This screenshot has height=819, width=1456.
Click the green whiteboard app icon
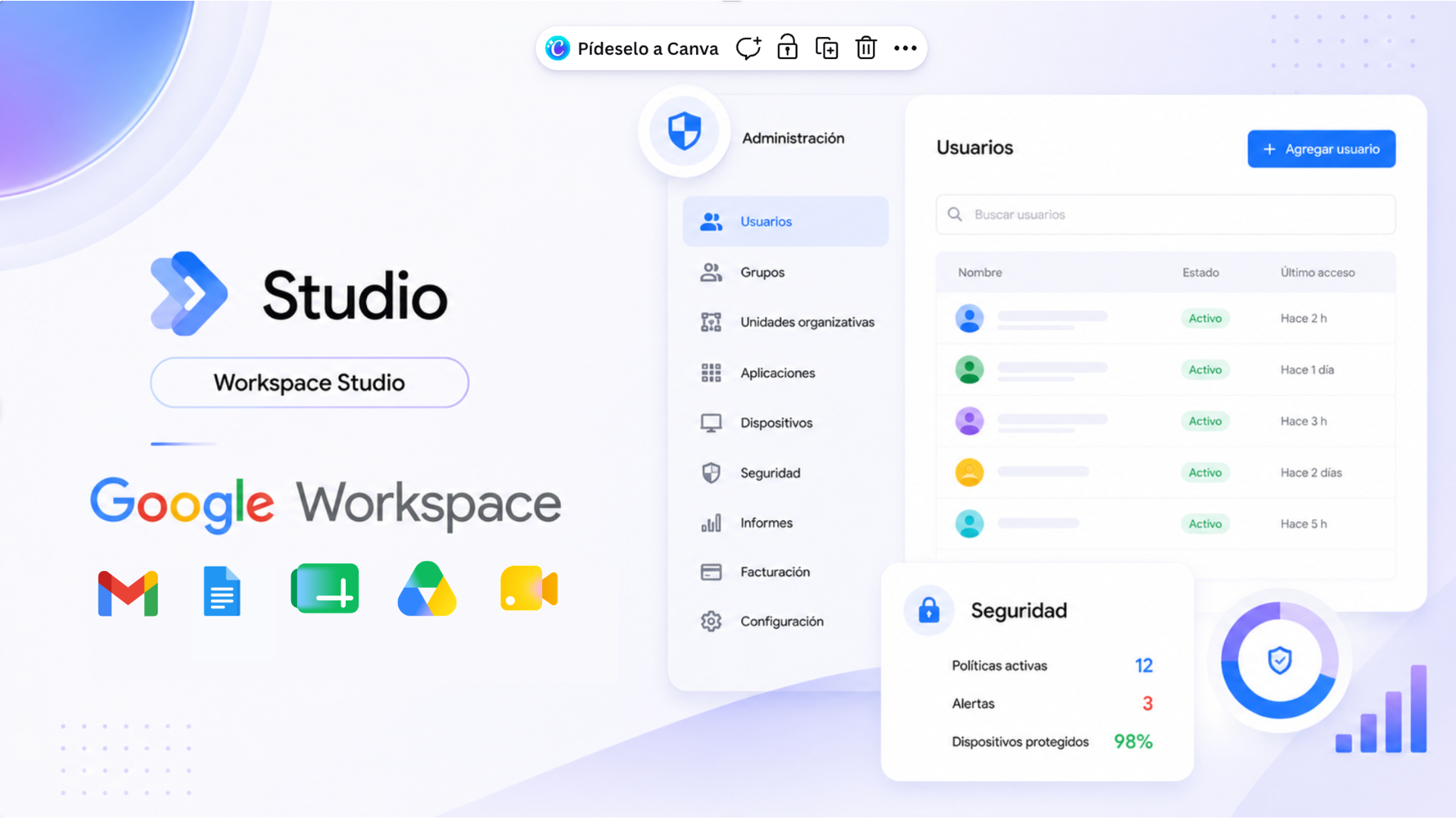pyautogui.click(x=325, y=588)
